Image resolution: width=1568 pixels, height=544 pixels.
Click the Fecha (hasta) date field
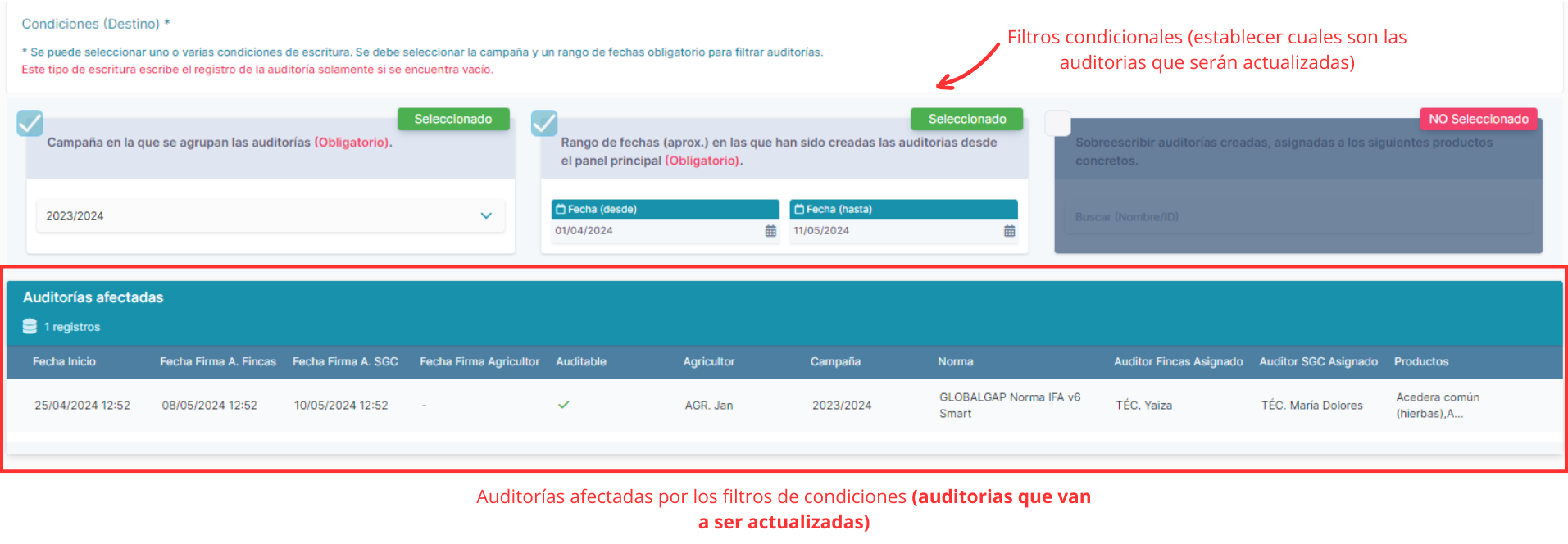pyautogui.click(x=903, y=231)
